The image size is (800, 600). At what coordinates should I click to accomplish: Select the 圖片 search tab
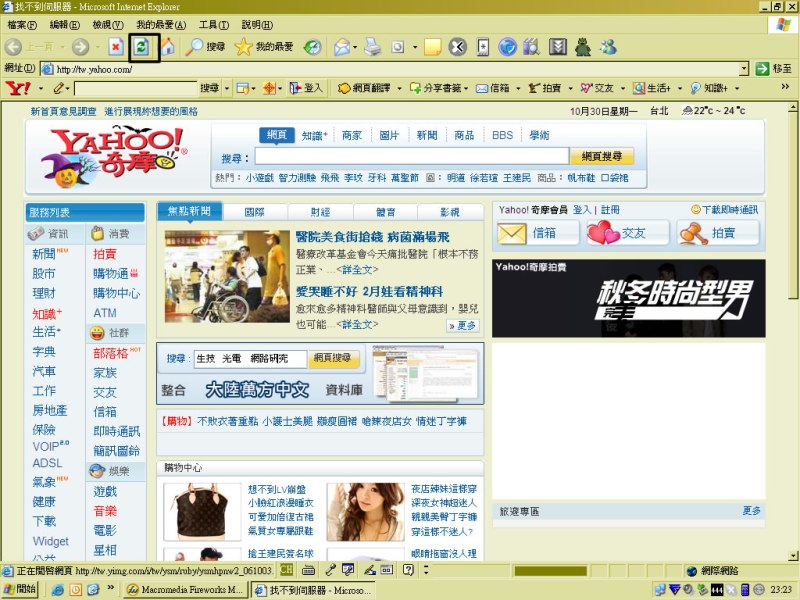pyautogui.click(x=389, y=135)
